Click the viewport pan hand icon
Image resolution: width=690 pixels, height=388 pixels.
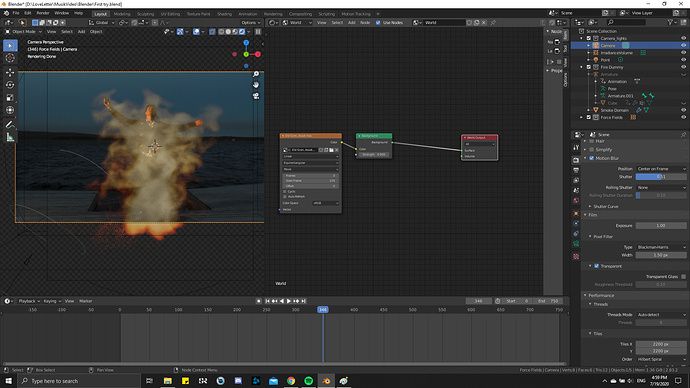coord(256,85)
